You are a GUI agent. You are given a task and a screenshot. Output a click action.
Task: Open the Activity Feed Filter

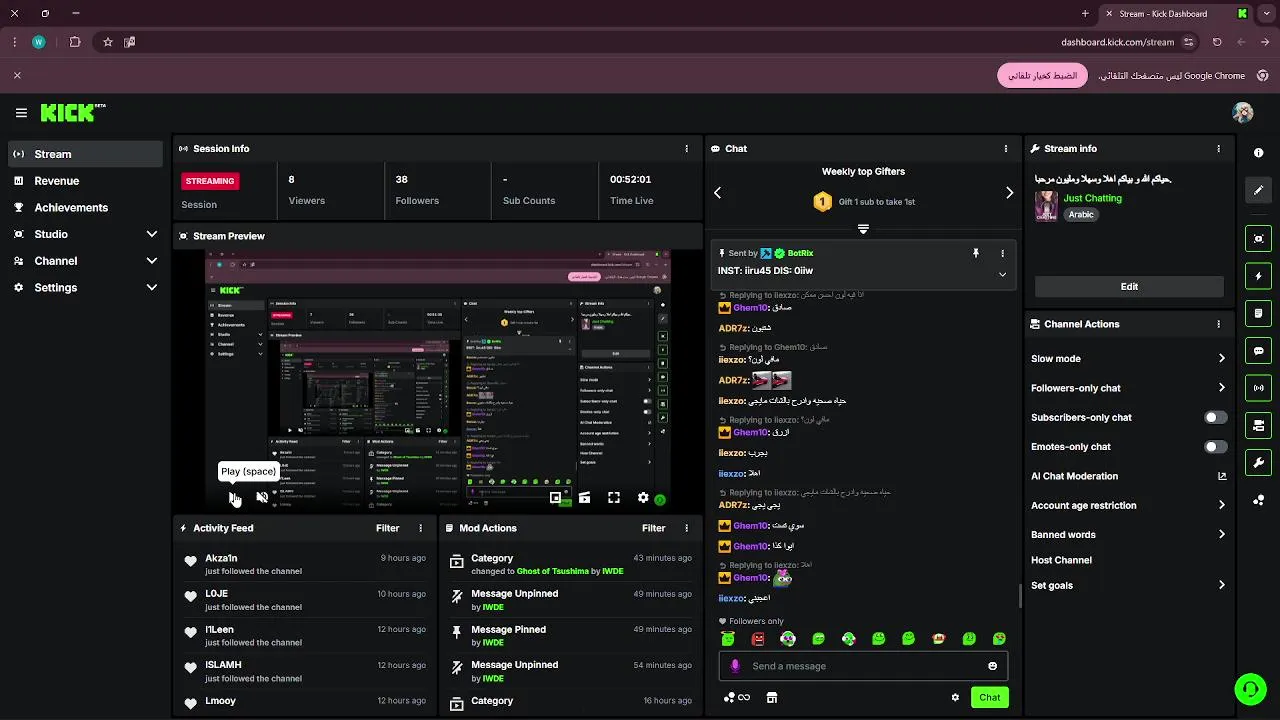(x=387, y=528)
